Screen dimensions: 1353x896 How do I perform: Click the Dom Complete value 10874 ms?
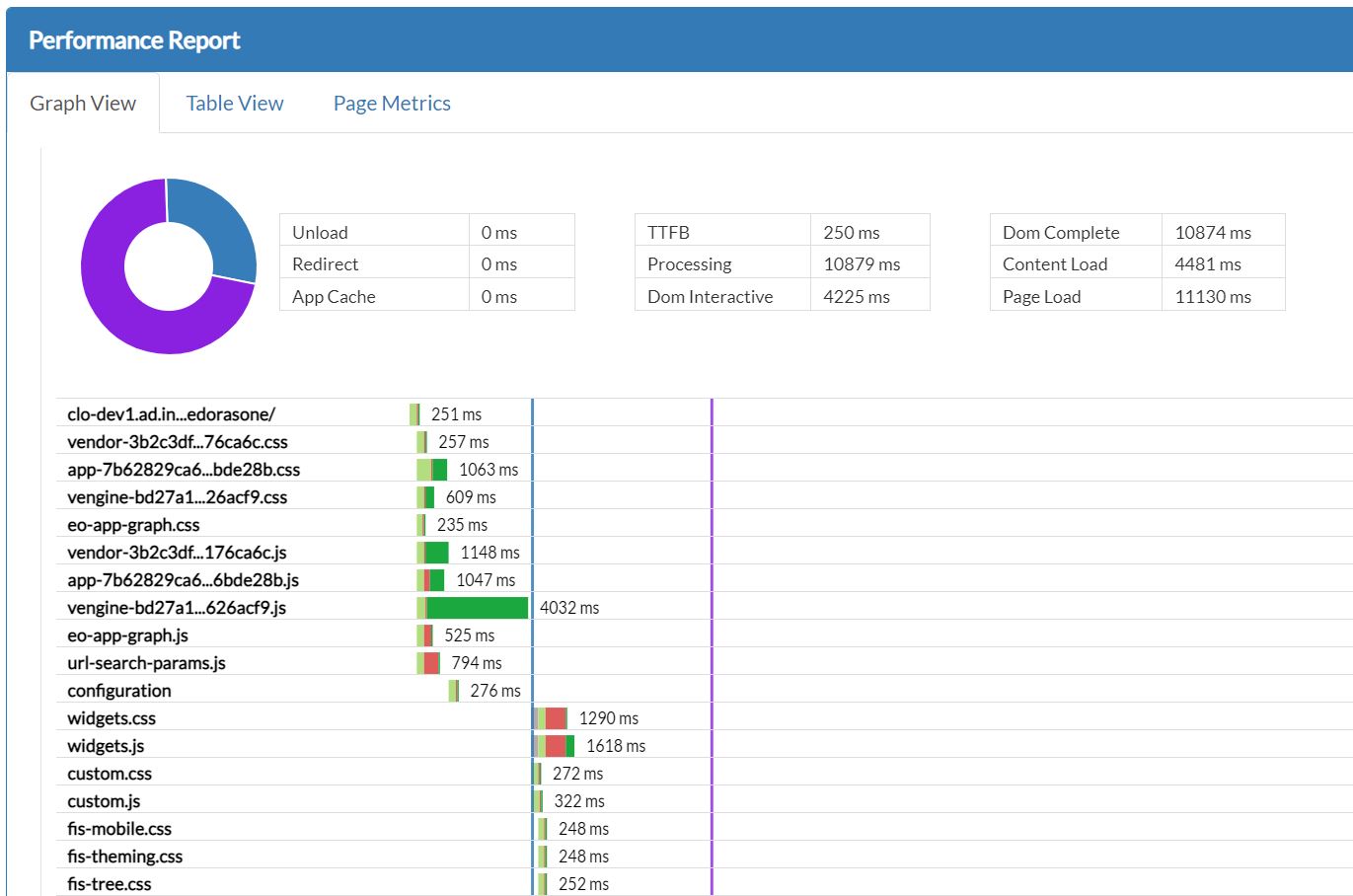pos(1213,233)
